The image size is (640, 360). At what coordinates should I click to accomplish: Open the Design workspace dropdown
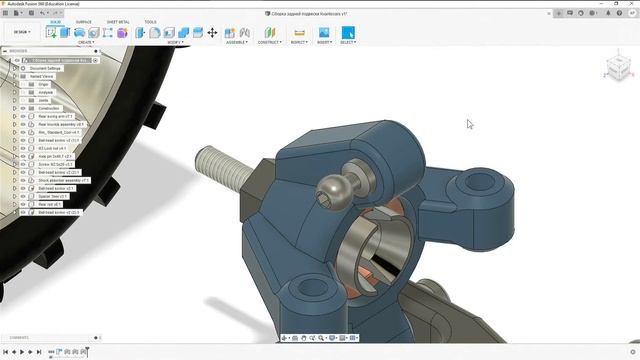(x=22, y=32)
